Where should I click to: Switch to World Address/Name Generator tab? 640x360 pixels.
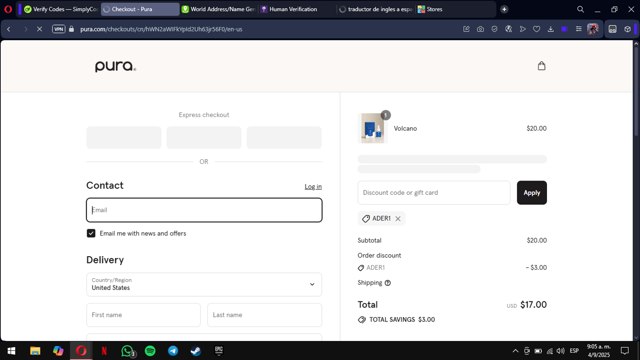(218, 9)
